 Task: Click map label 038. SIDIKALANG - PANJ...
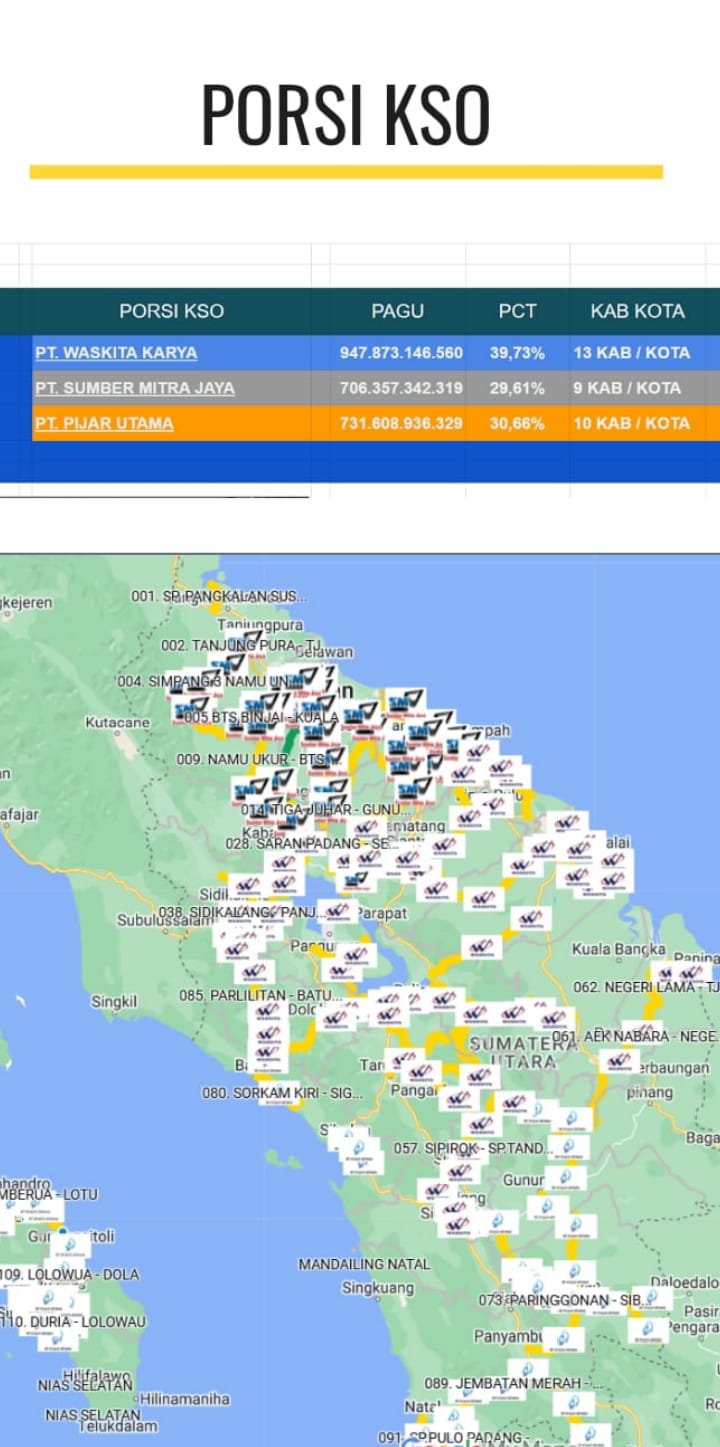point(241,912)
